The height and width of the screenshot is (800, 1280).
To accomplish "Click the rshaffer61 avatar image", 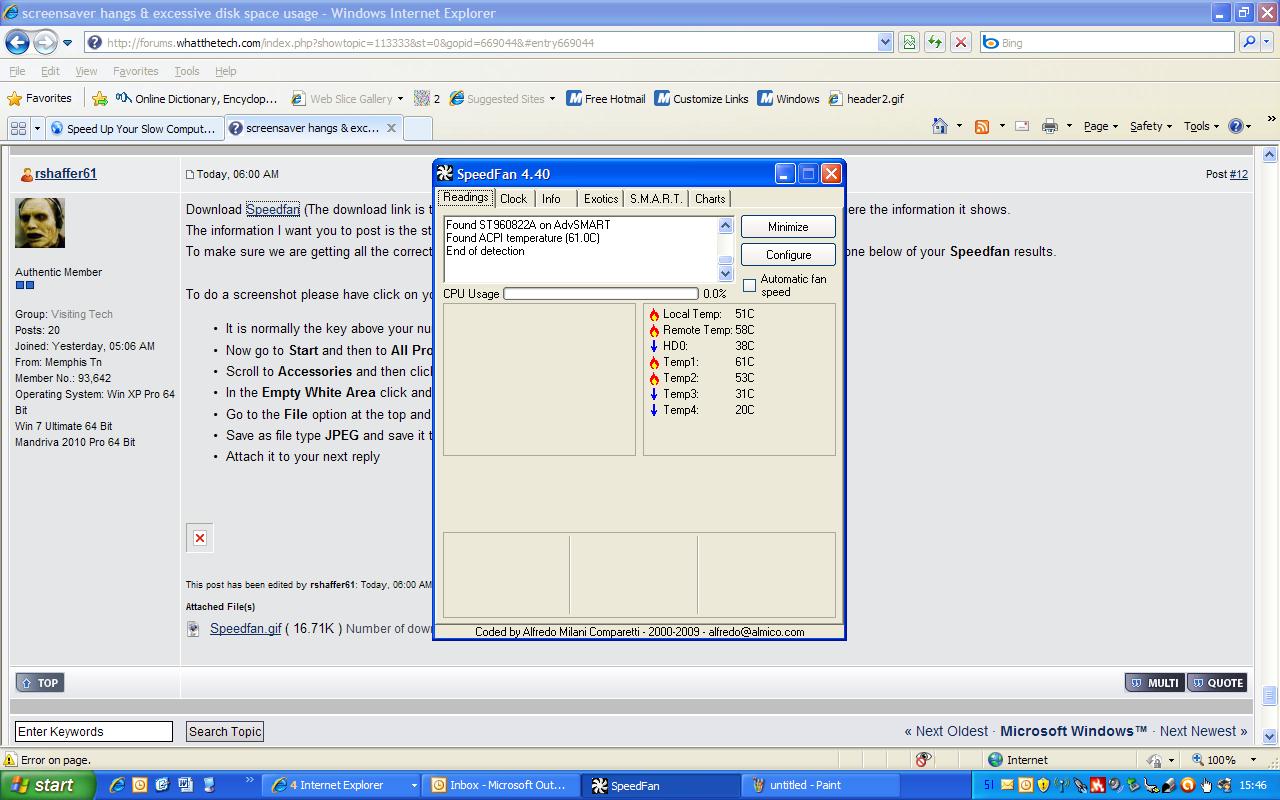I will point(40,223).
